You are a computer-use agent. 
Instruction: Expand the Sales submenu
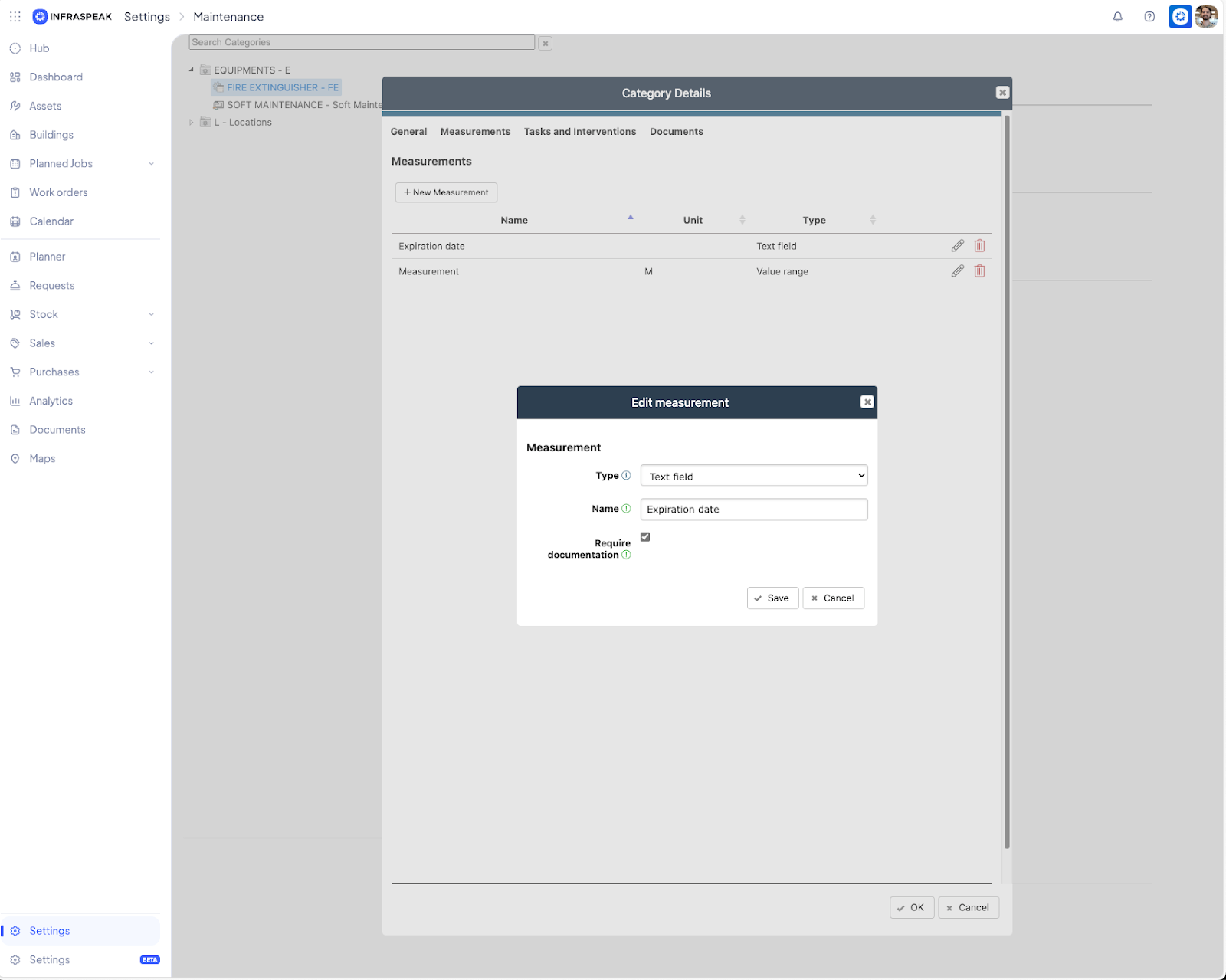[151, 343]
